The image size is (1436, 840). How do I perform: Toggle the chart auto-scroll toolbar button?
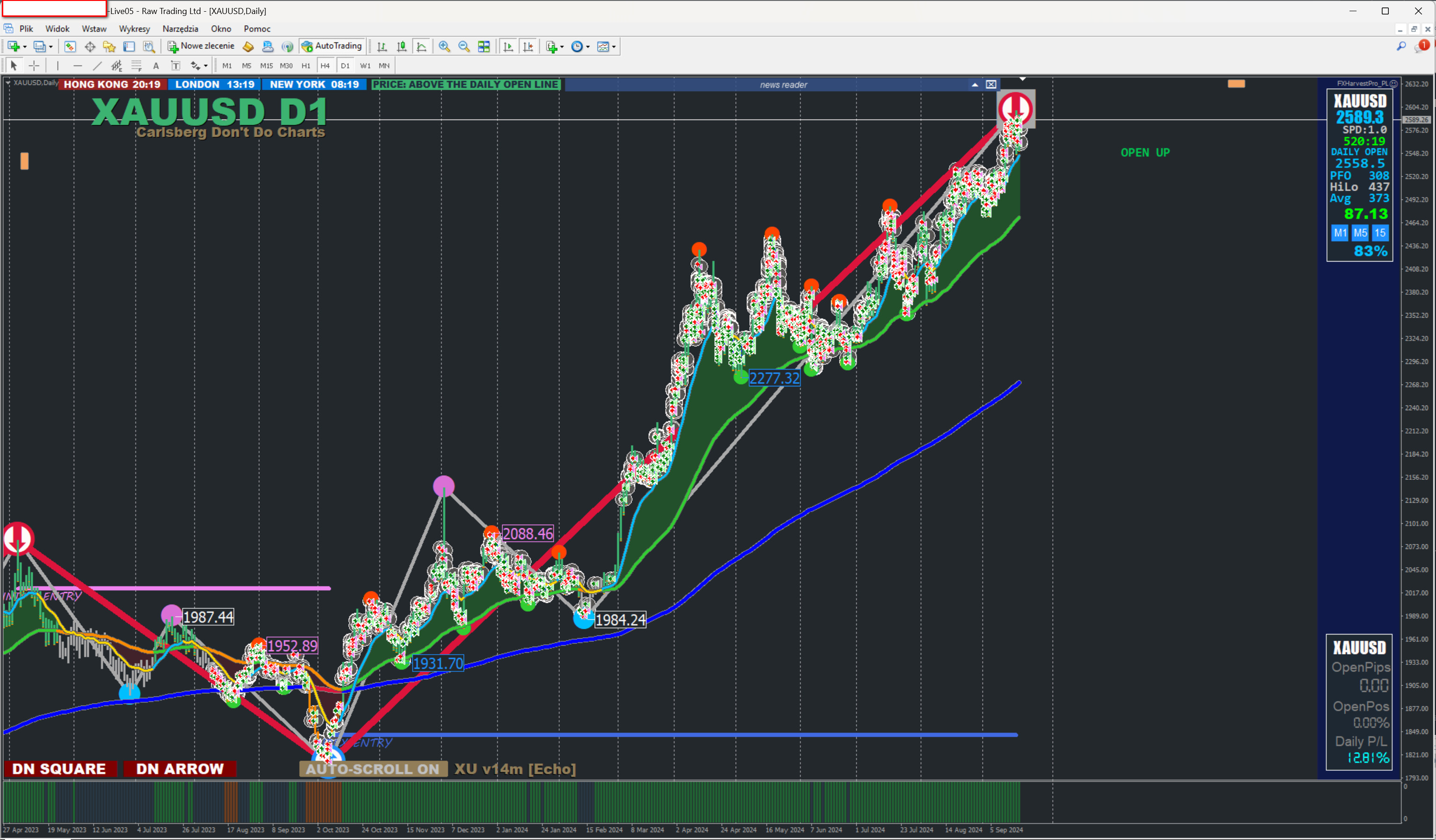(508, 47)
